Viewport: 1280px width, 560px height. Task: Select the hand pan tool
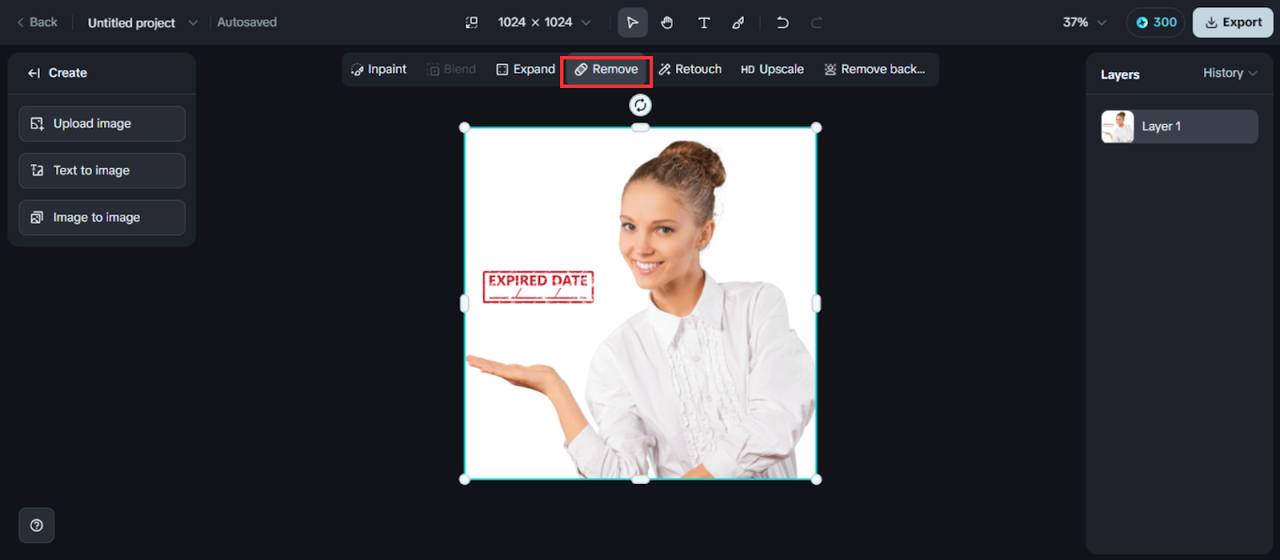pos(667,22)
